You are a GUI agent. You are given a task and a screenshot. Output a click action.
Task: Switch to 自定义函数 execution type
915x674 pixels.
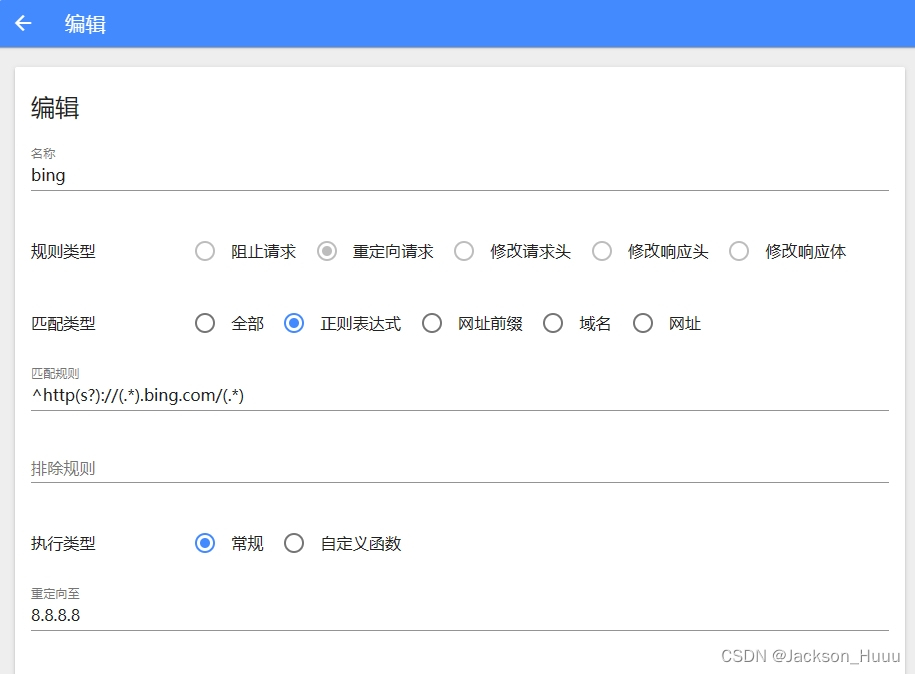click(294, 543)
